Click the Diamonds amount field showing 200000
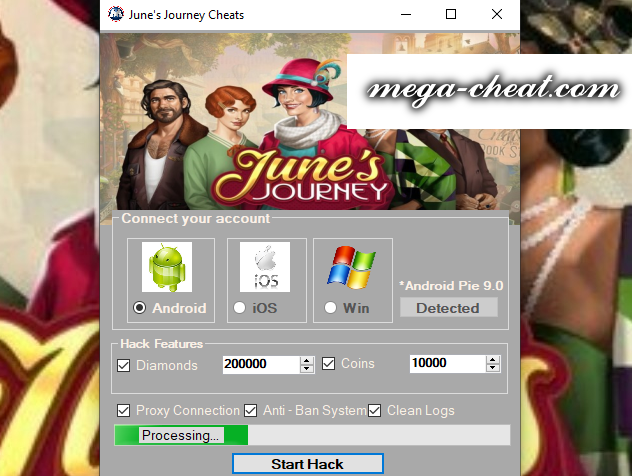Image resolution: width=632 pixels, height=476 pixels. click(261, 364)
